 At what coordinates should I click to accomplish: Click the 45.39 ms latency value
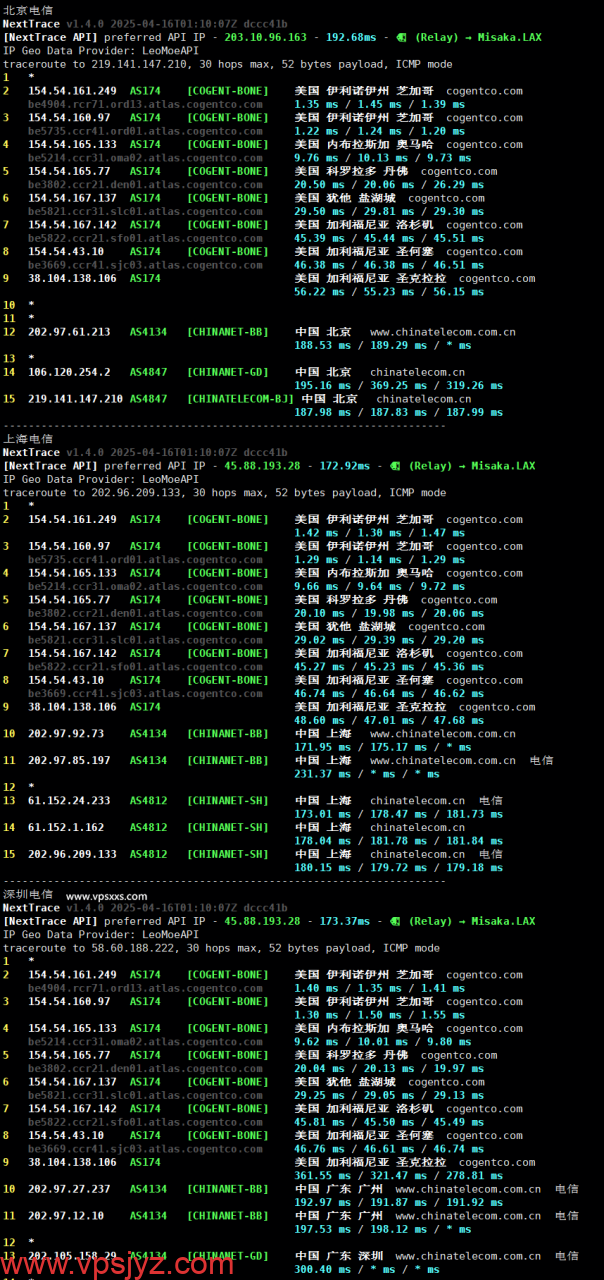[x=319, y=238]
